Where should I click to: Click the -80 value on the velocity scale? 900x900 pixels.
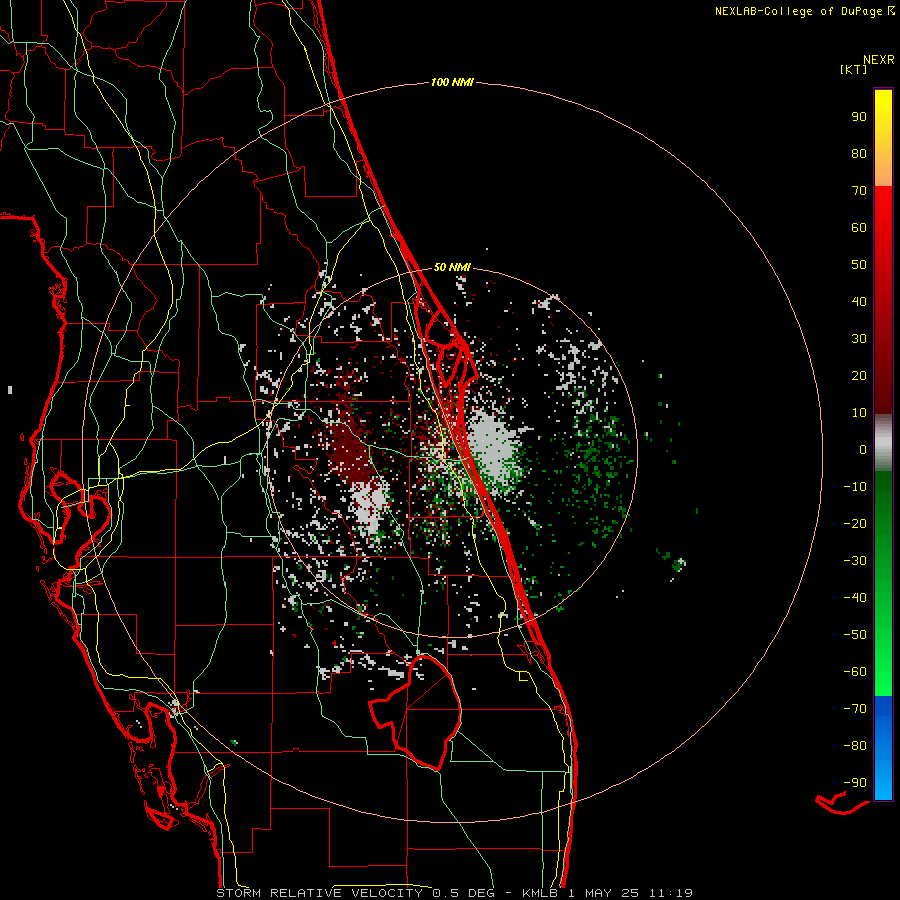click(x=855, y=746)
